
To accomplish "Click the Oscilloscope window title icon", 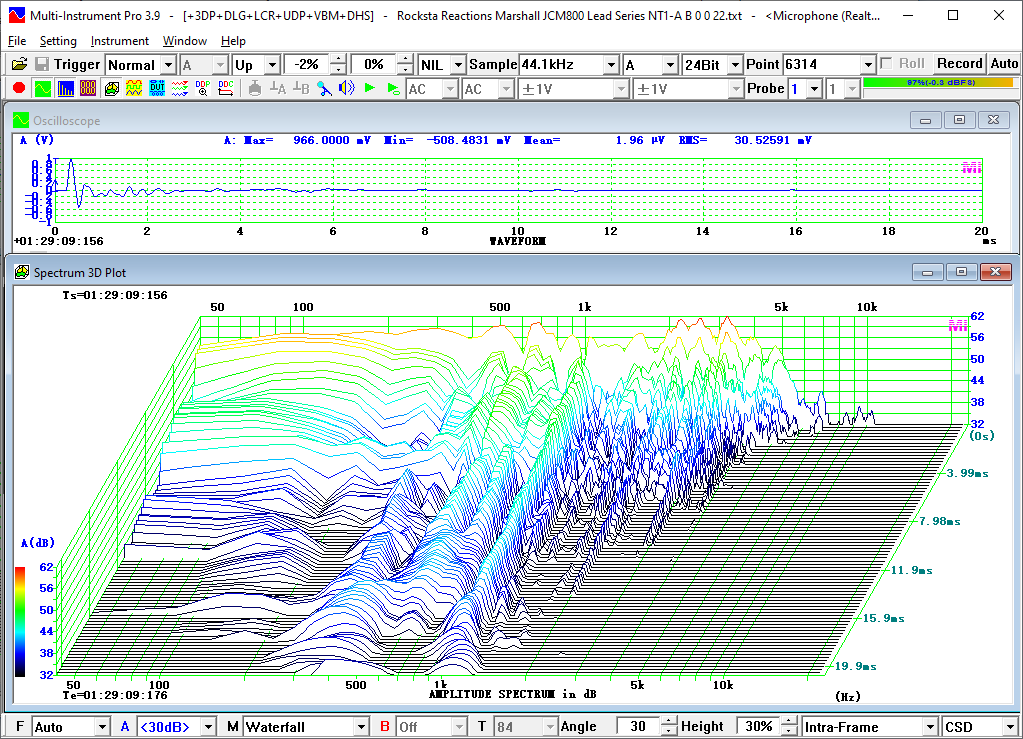I will coord(22,120).
